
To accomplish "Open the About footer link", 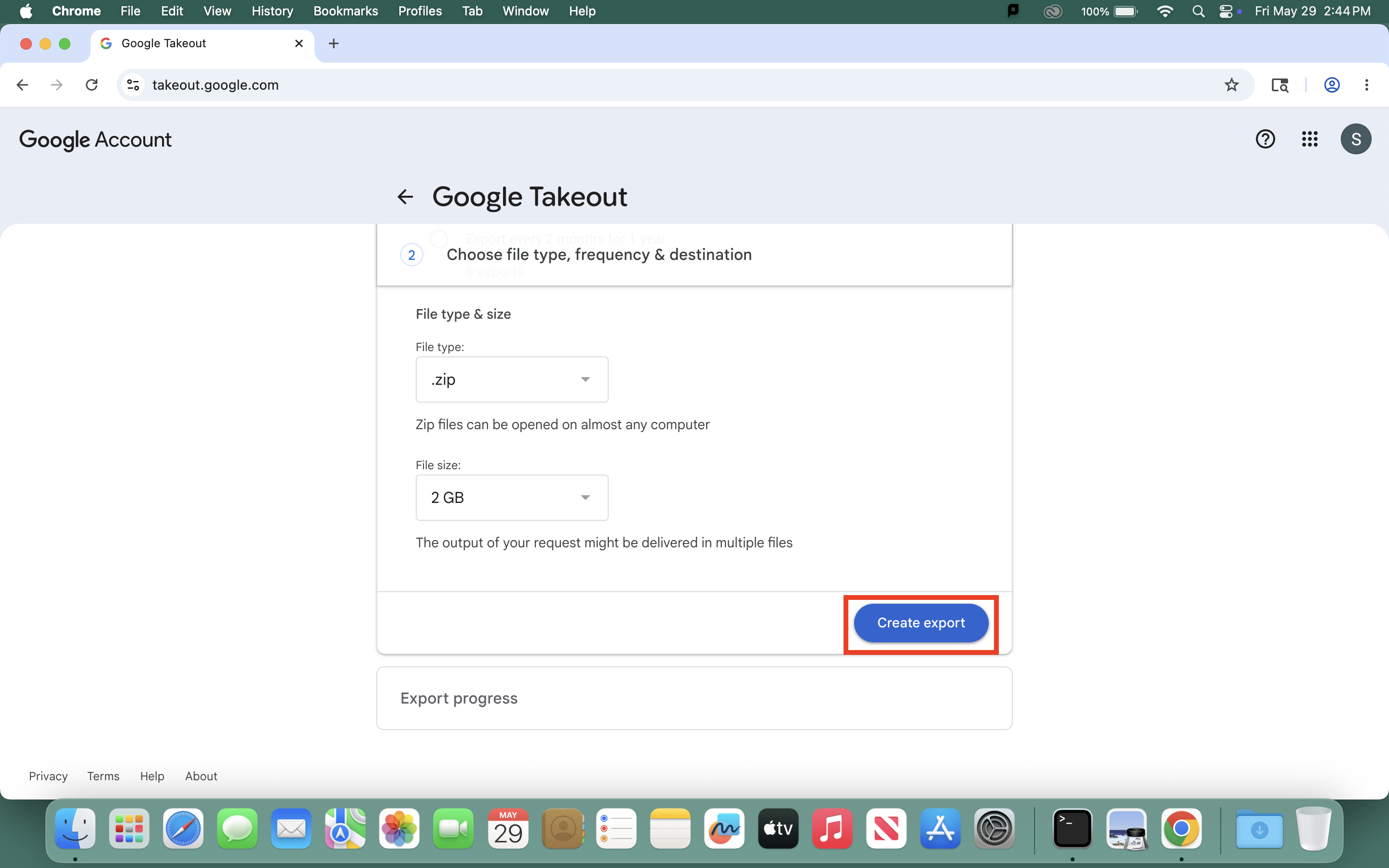I will (201, 776).
